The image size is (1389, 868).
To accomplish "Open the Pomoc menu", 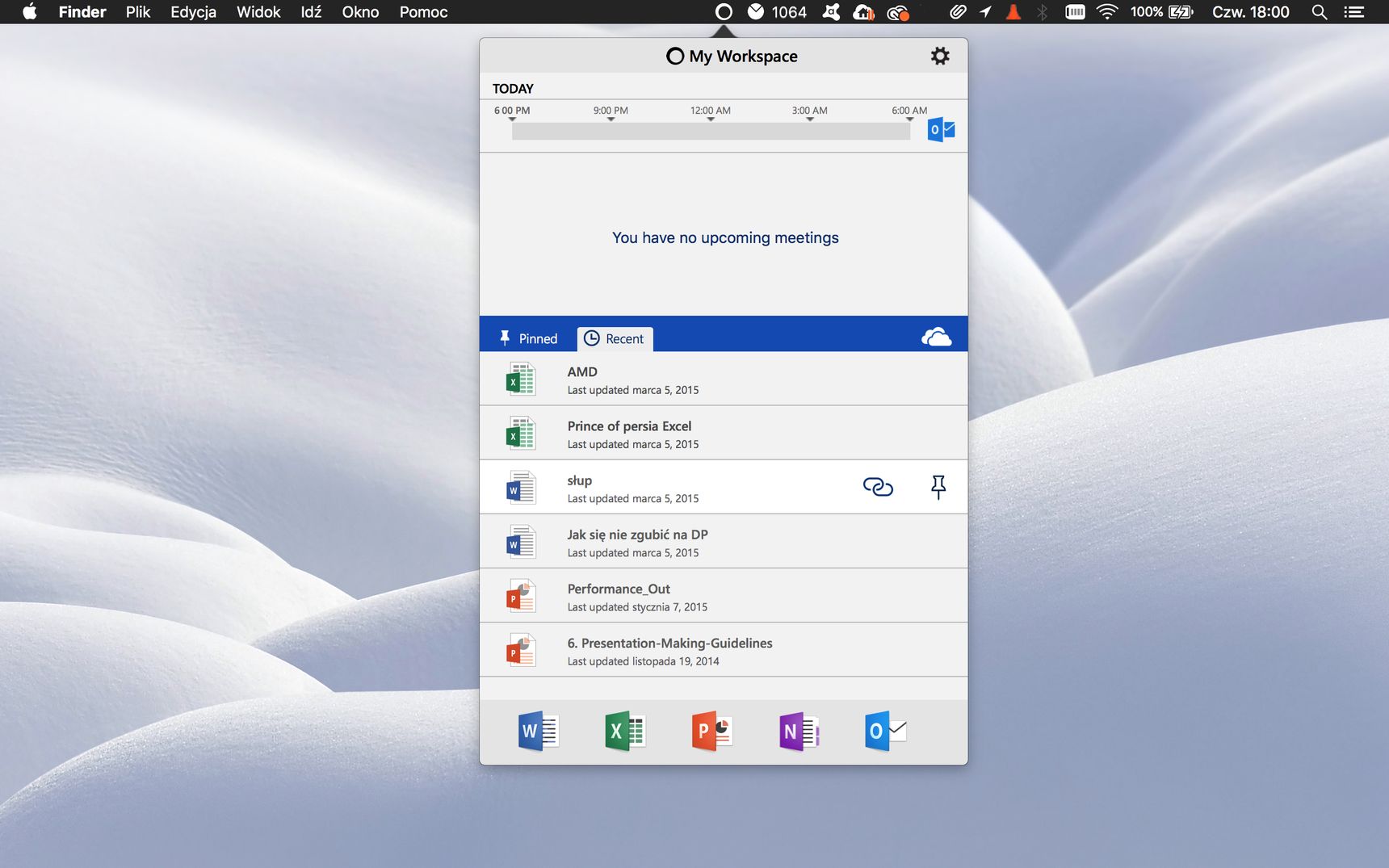I will tap(423, 12).
